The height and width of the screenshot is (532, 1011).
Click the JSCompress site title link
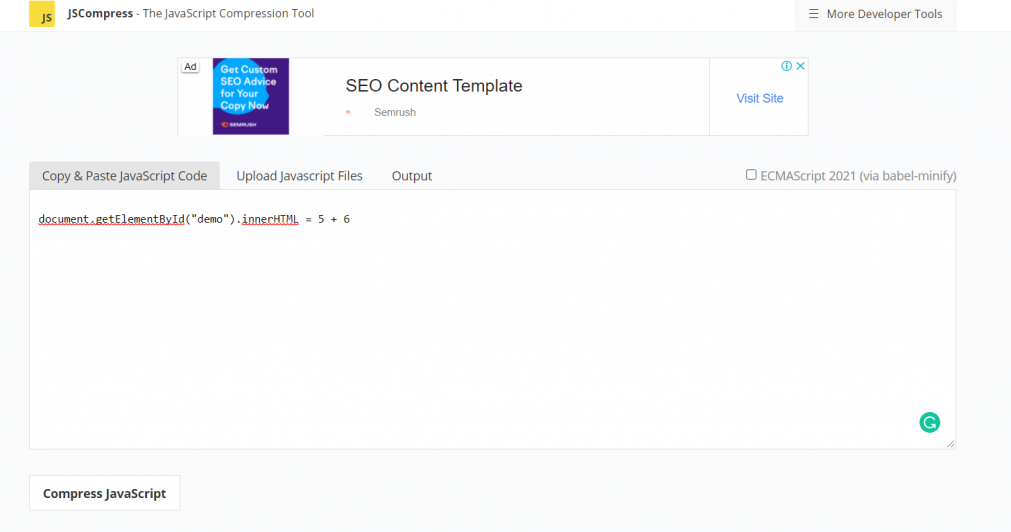100,13
